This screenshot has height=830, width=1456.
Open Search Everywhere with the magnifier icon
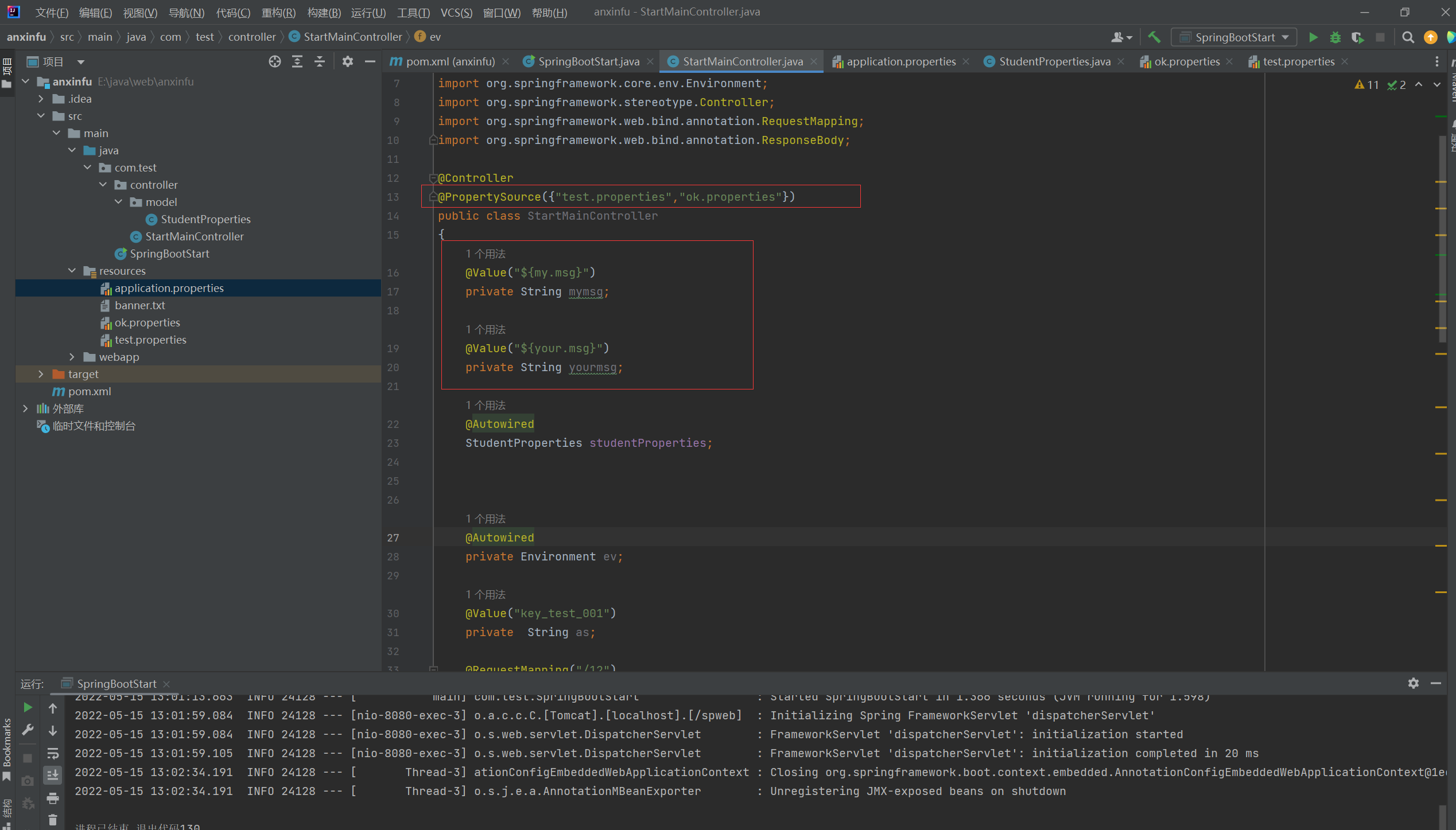[x=1407, y=37]
